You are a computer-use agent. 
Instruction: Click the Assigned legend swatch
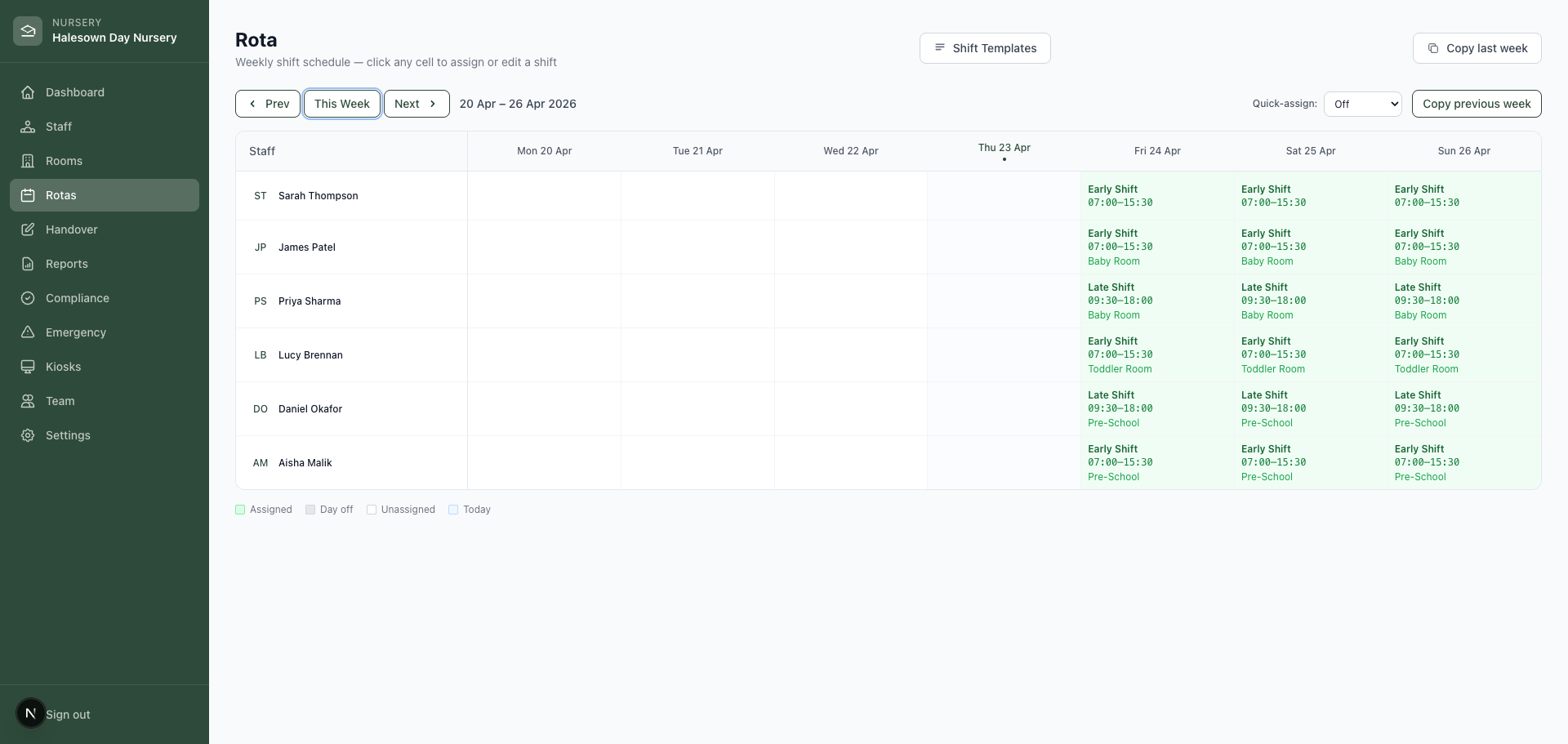tap(240, 510)
